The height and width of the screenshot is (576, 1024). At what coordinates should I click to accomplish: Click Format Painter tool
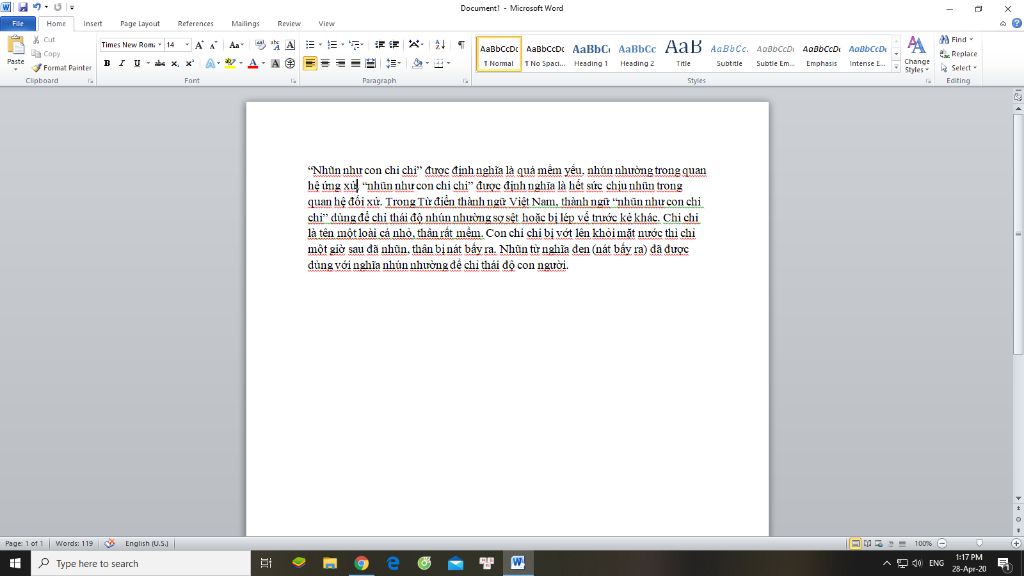point(61,68)
